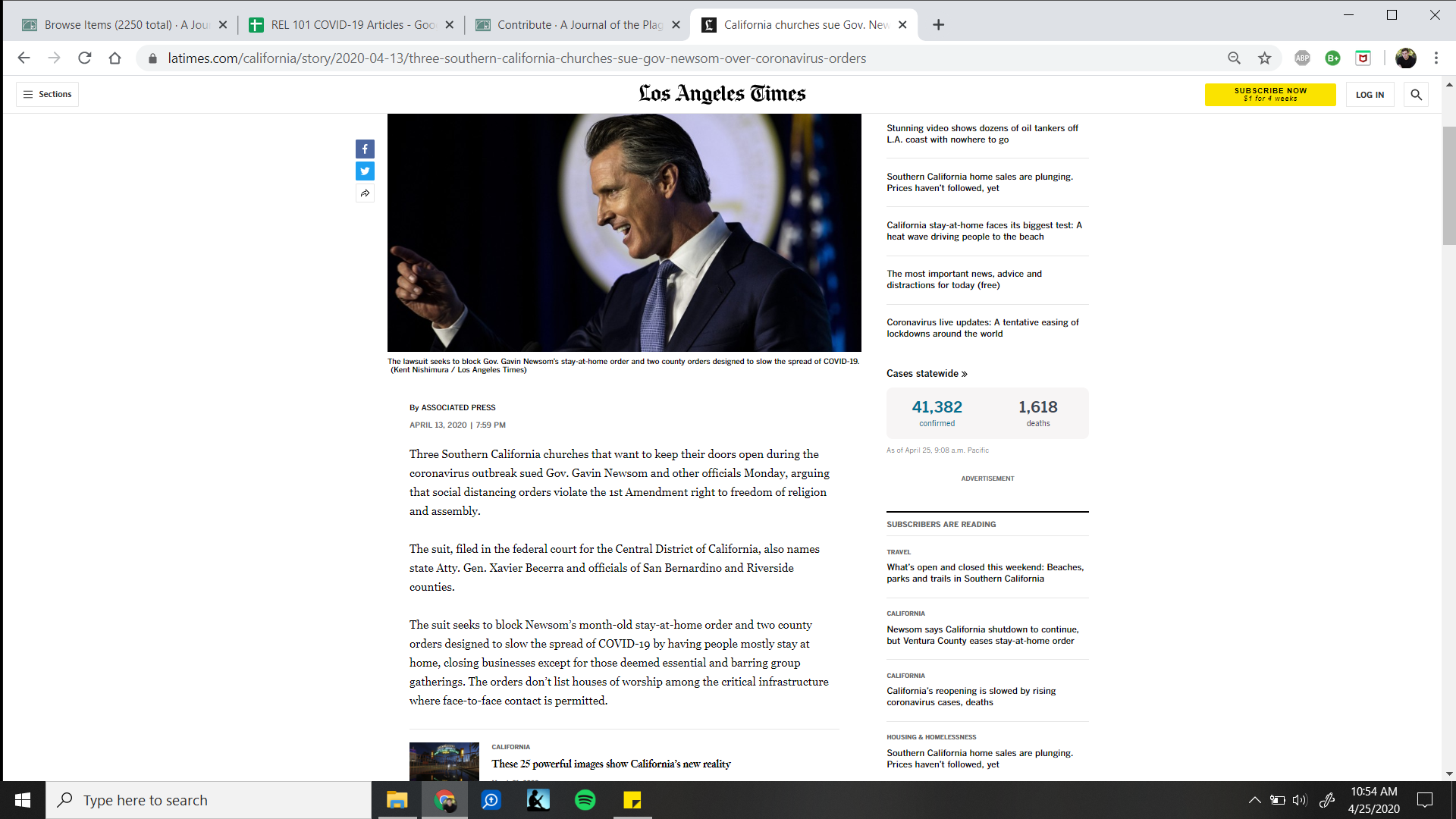Share article via Twitter icon
This screenshot has height=819, width=1456.
[x=365, y=171]
